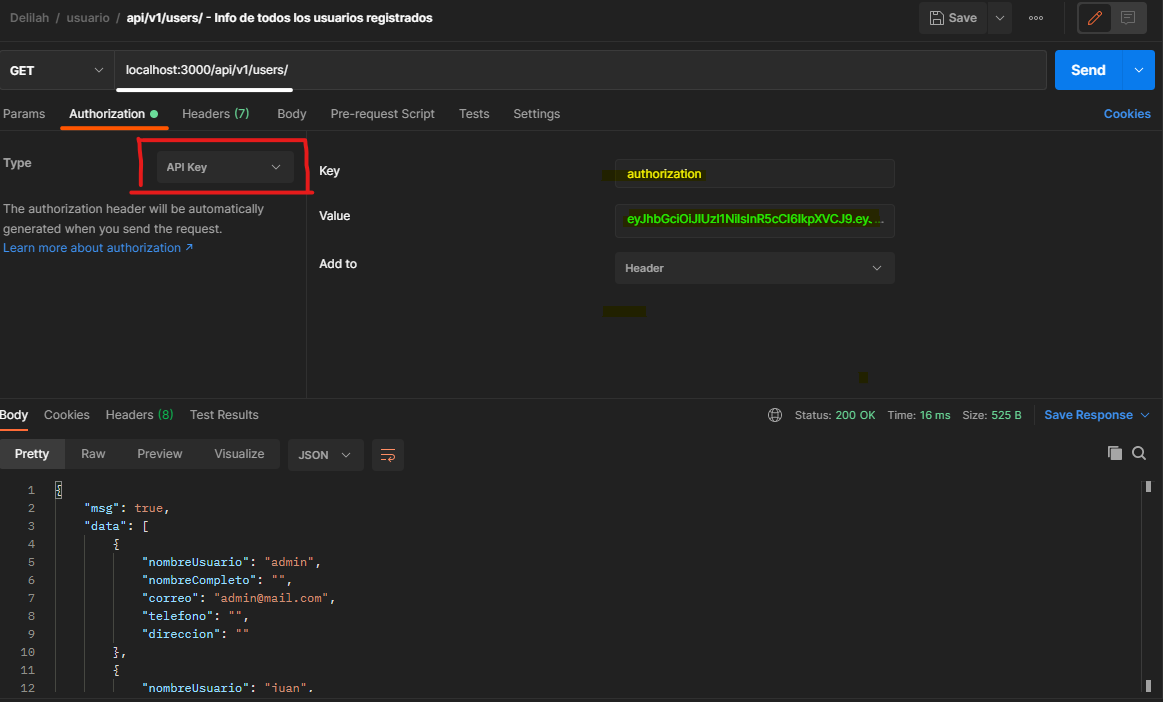Open the request Headers (7) tab
Screen dimensions: 1163x702
pos(216,114)
